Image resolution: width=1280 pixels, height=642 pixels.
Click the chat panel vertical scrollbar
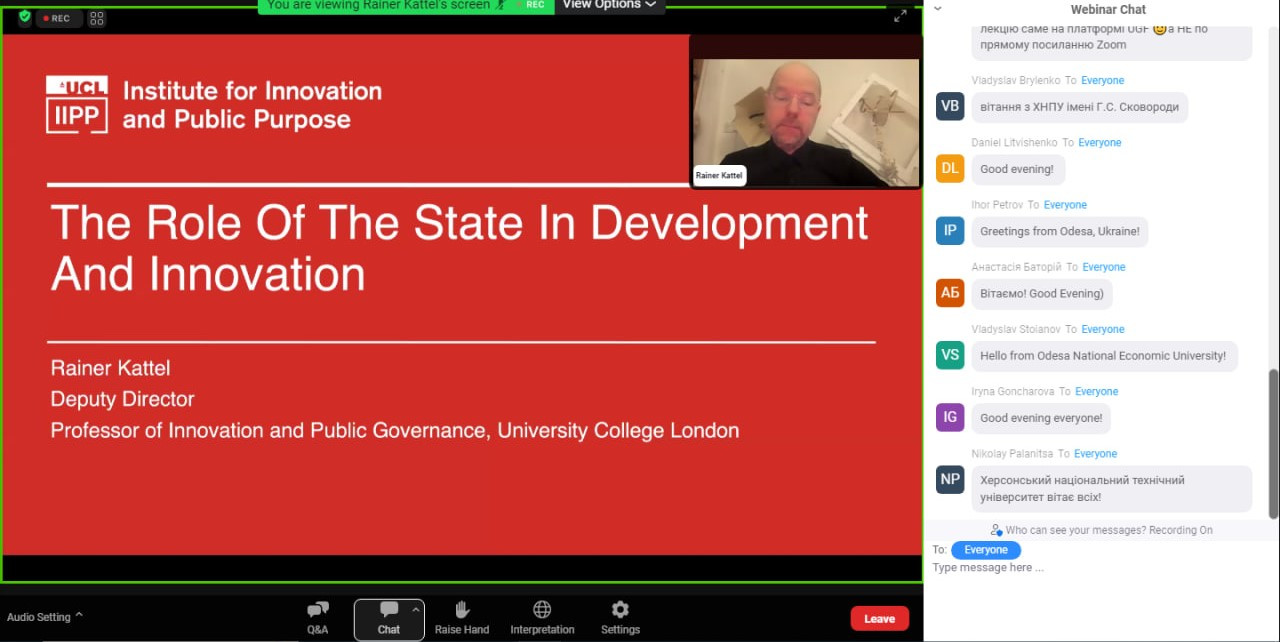click(x=1273, y=443)
